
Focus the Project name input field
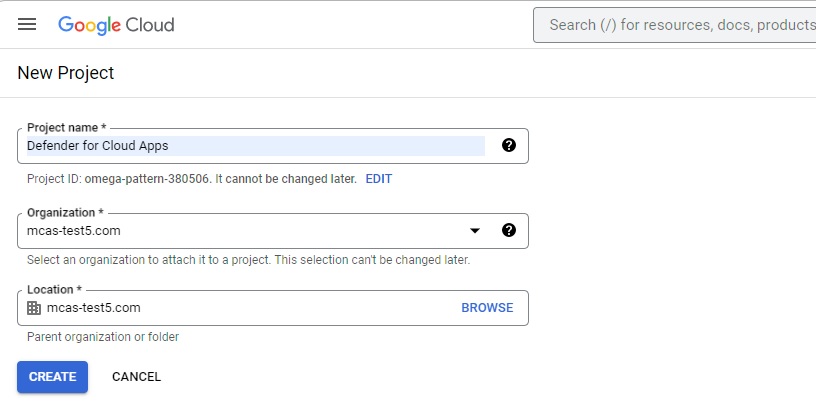pyautogui.click(x=250, y=146)
